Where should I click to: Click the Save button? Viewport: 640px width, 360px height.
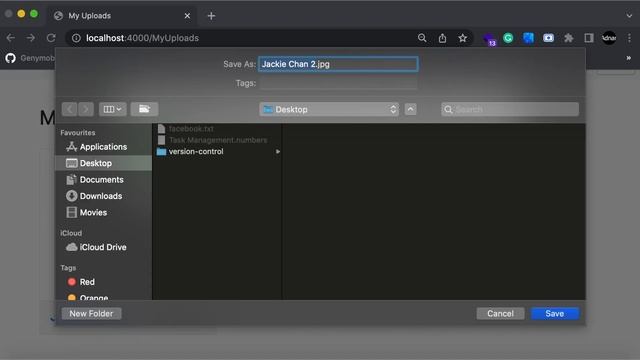(555, 313)
